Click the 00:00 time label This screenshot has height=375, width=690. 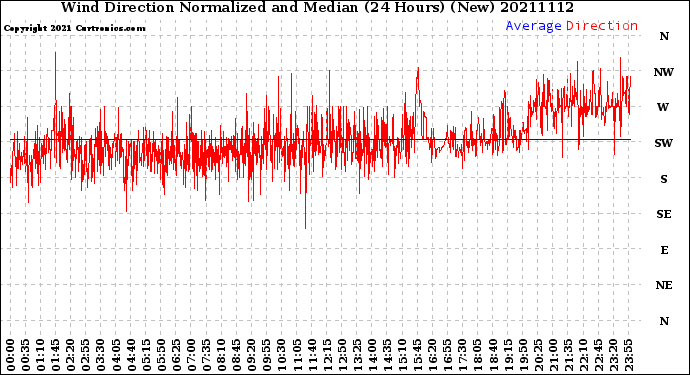coord(11,355)
